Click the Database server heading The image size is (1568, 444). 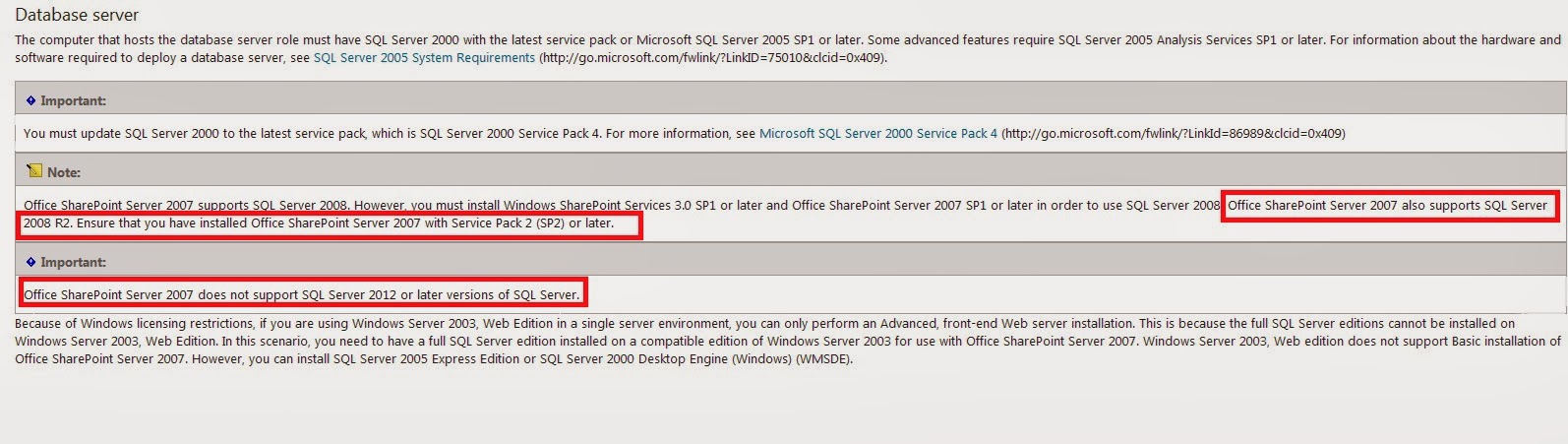coord(77,16)
